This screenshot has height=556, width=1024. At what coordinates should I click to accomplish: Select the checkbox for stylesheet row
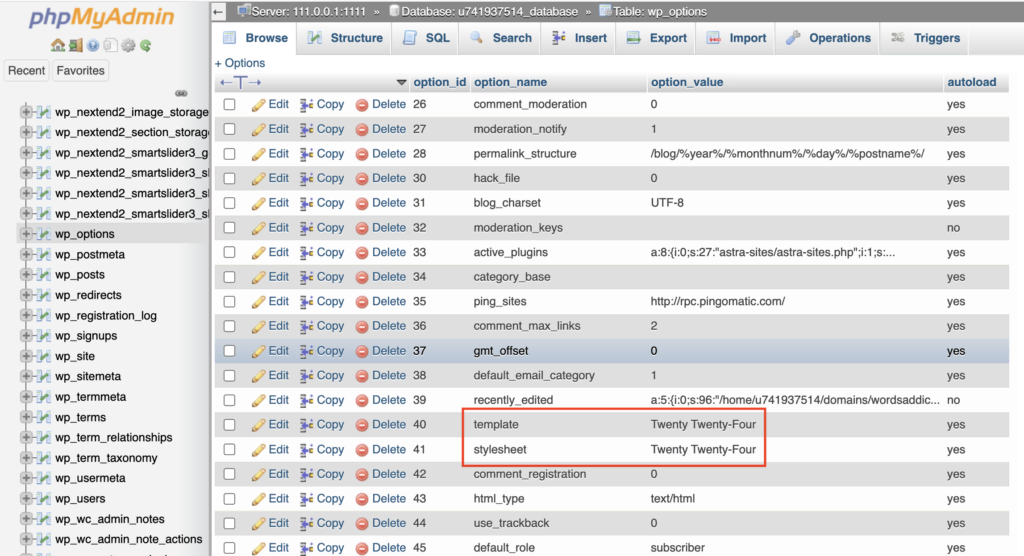pos(230,450)
